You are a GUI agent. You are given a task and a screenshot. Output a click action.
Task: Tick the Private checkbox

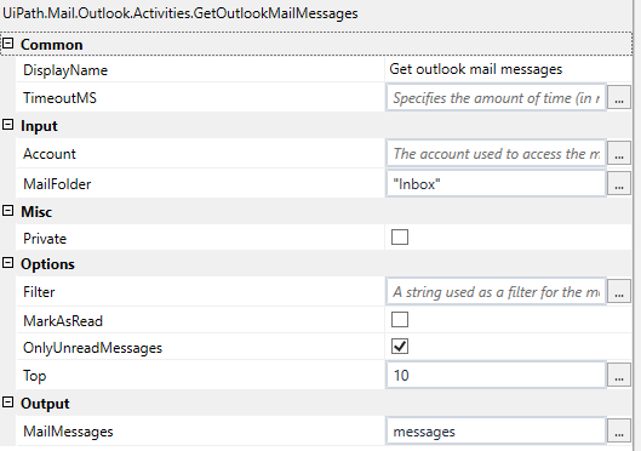click(399, 237)
